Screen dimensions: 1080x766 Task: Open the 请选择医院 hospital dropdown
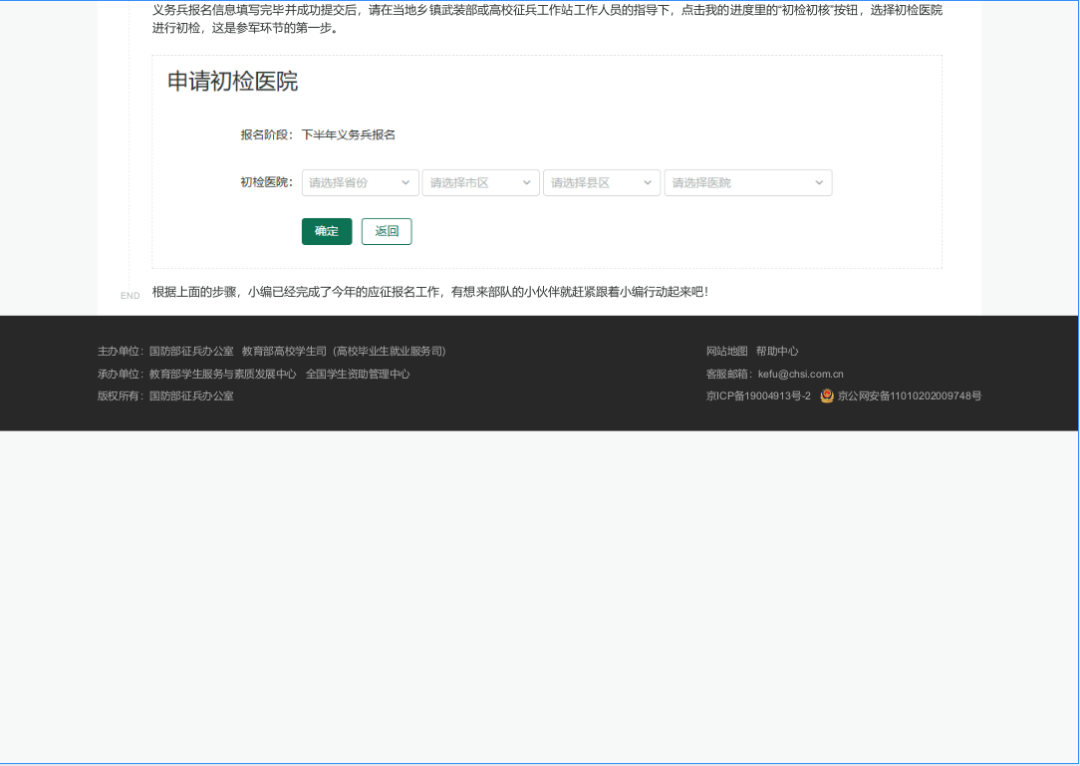point(740,182)
